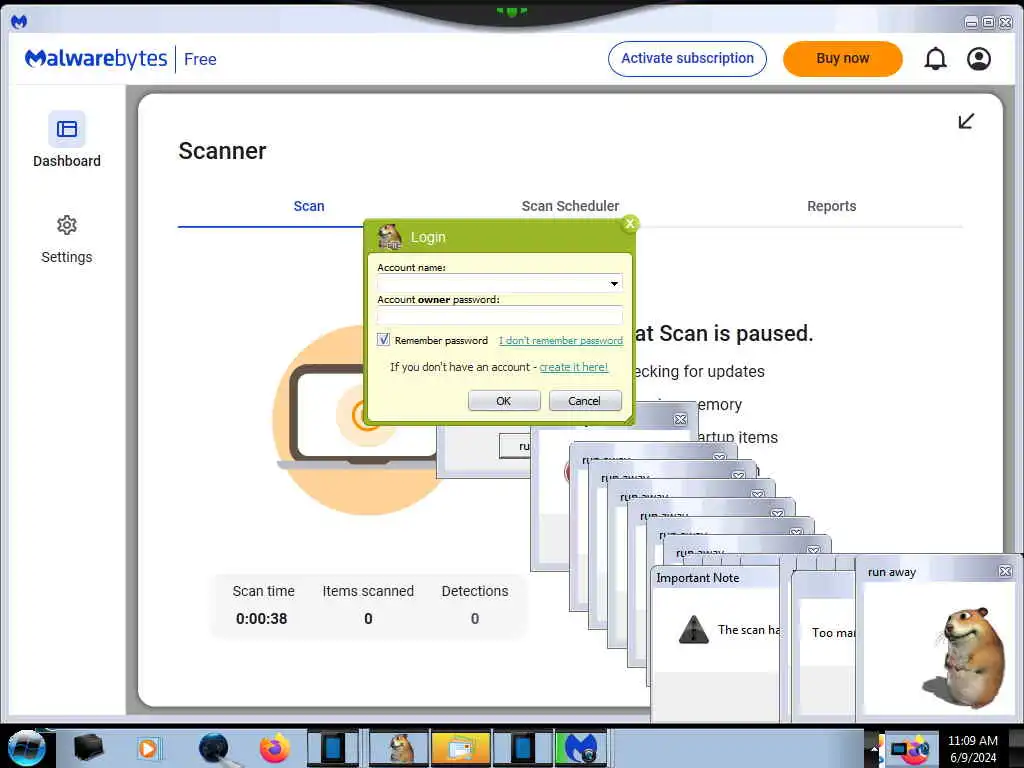1024x768 pixels.
Task: Switch to the Reports tab
Action: pos(831,206)
